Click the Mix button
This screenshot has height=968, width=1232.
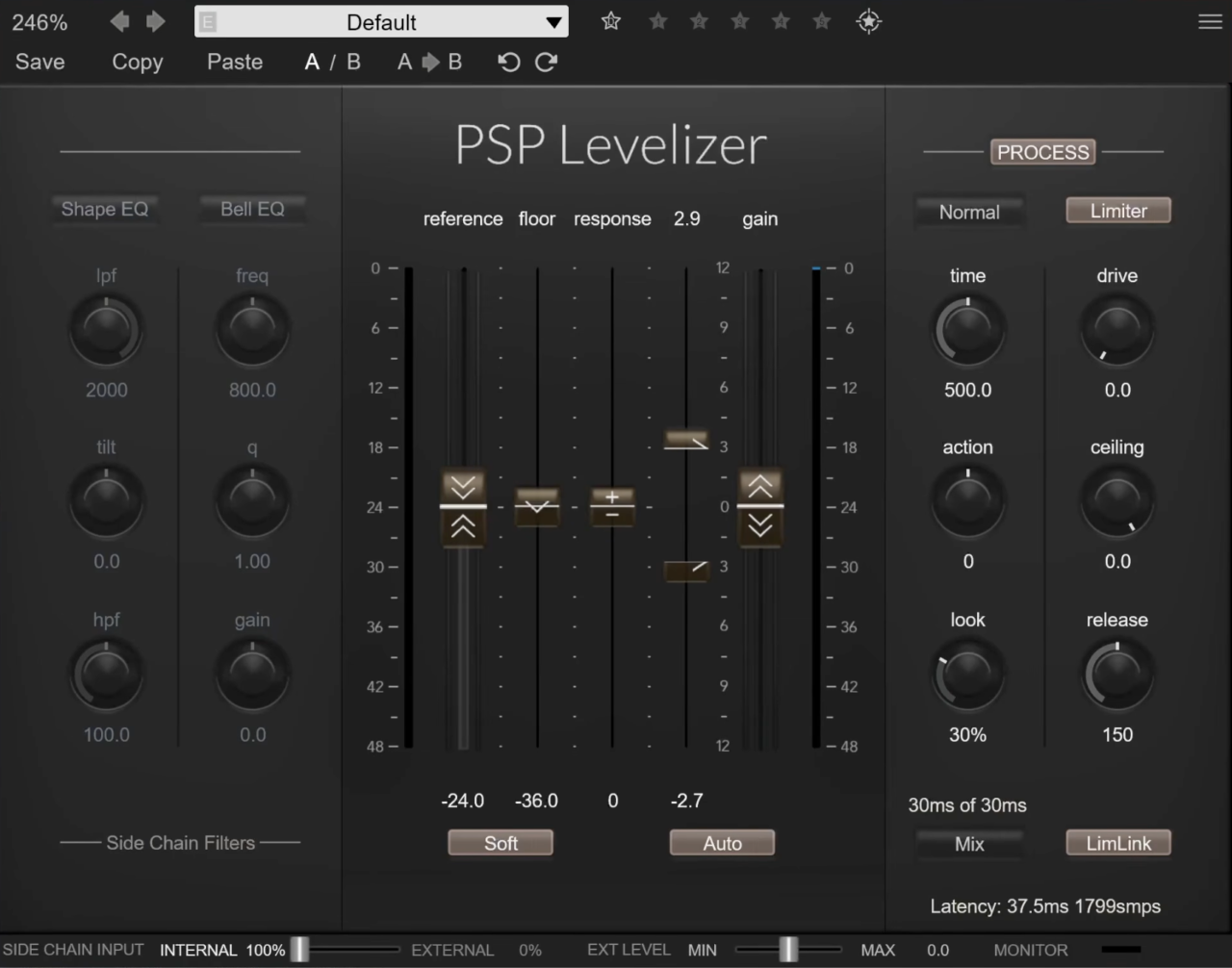click(969, 844)
